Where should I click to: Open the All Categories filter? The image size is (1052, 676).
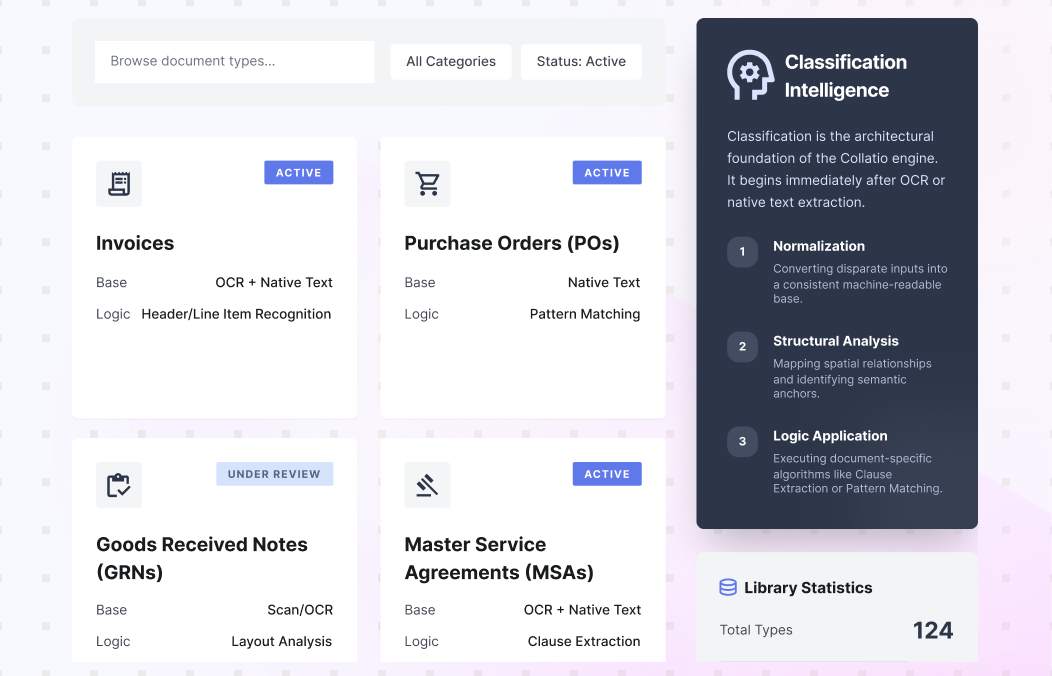click(451, 62)
